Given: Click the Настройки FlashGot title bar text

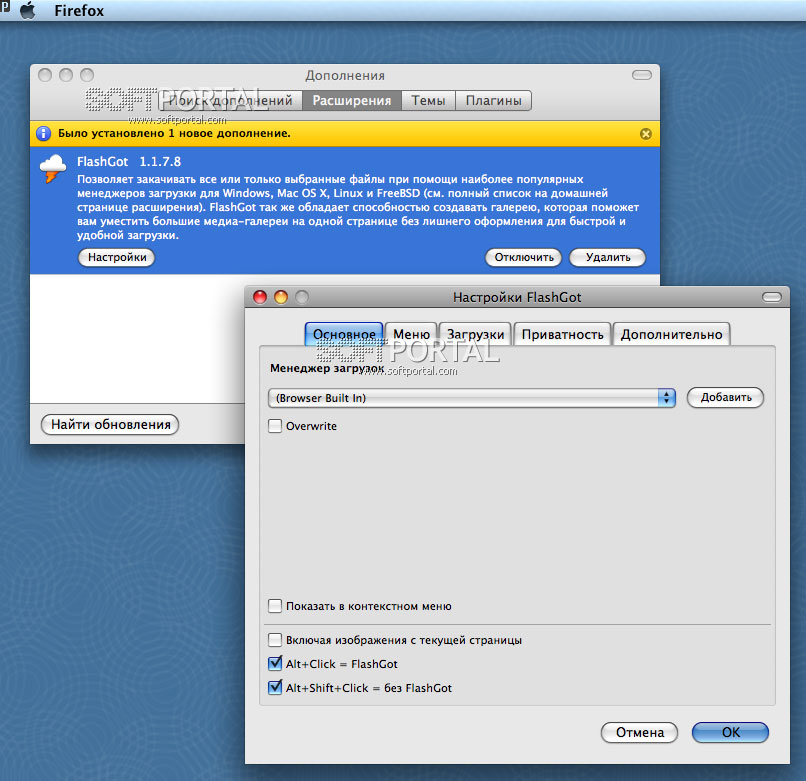Looking at the screenshot, I should tap(517, 297).
